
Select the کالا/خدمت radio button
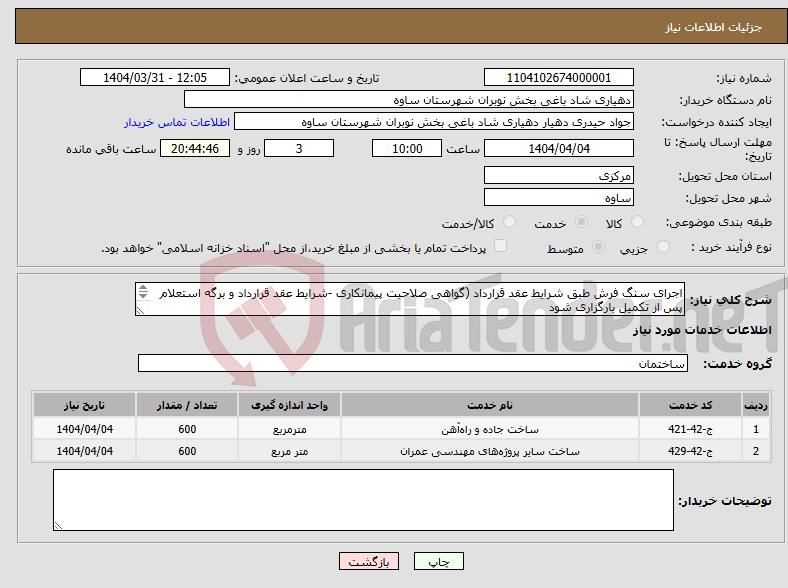pos(509,222)
